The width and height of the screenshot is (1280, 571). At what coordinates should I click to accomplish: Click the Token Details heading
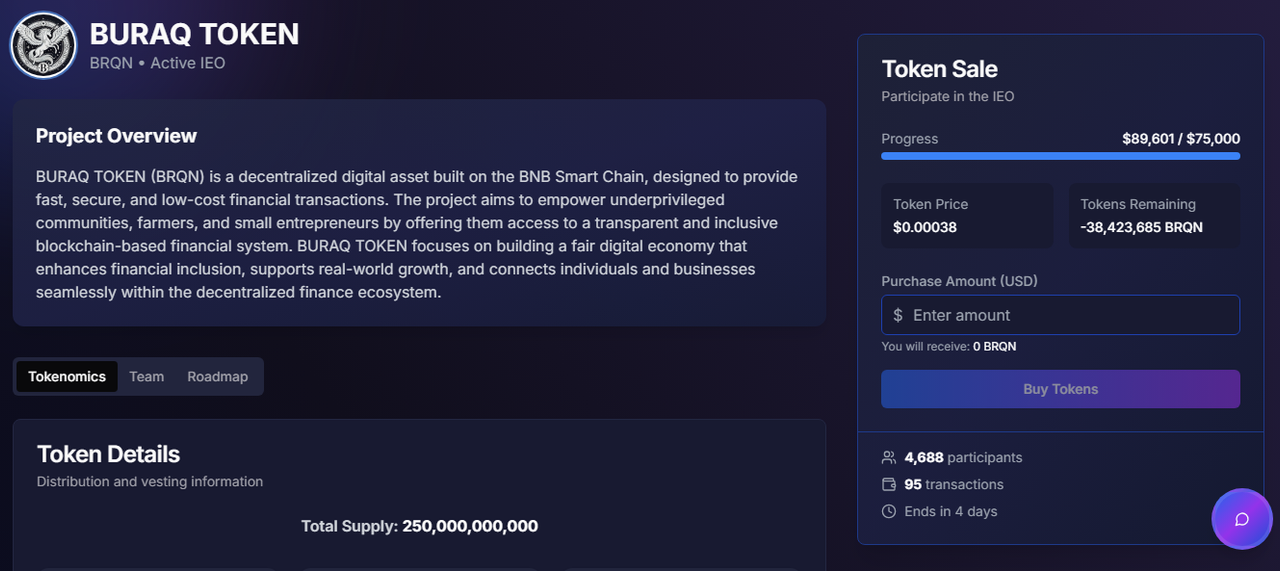pyautogui.click(x=108, y=454)
